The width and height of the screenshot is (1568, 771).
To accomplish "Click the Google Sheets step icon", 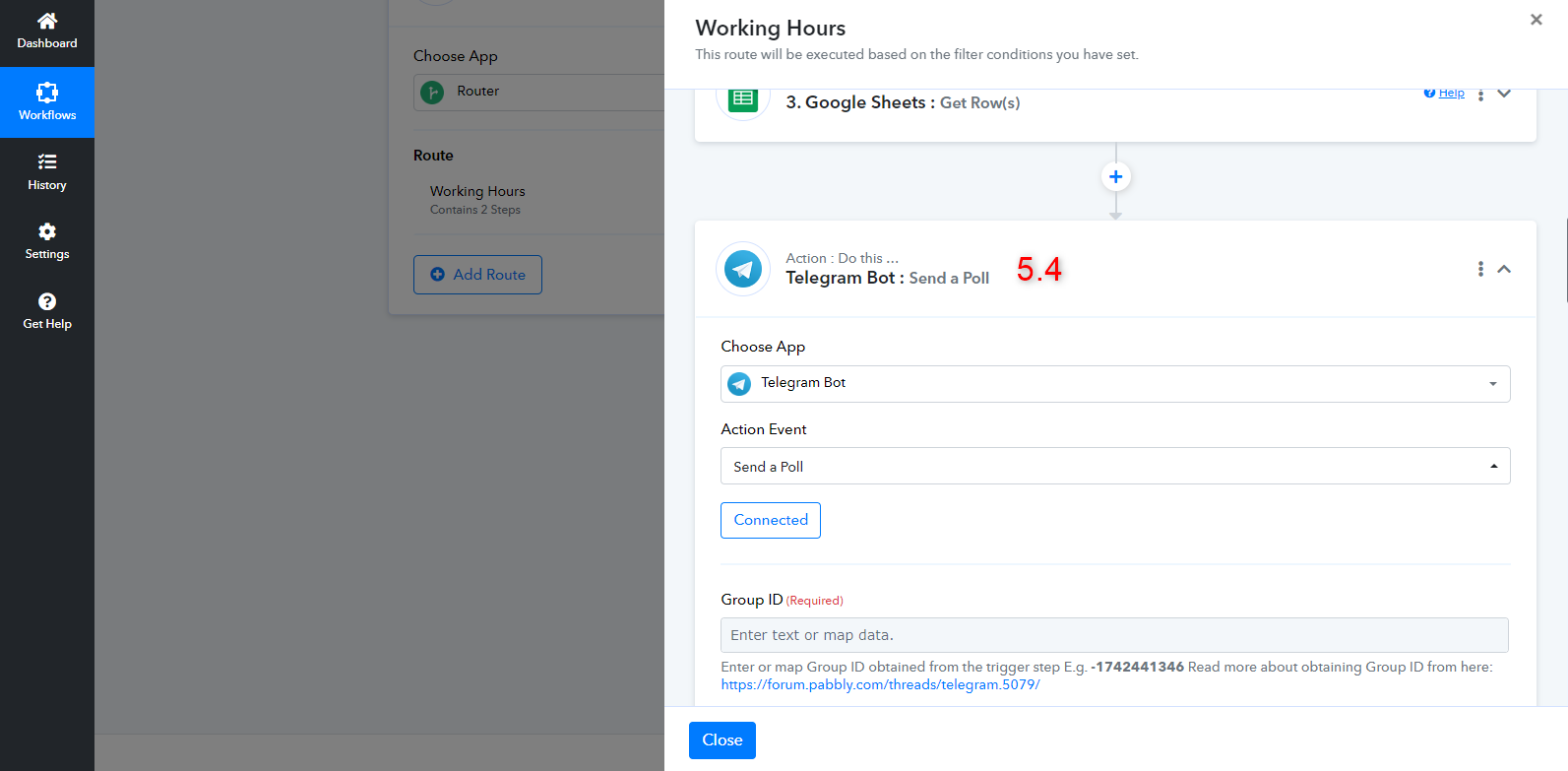I will [743, 98].
